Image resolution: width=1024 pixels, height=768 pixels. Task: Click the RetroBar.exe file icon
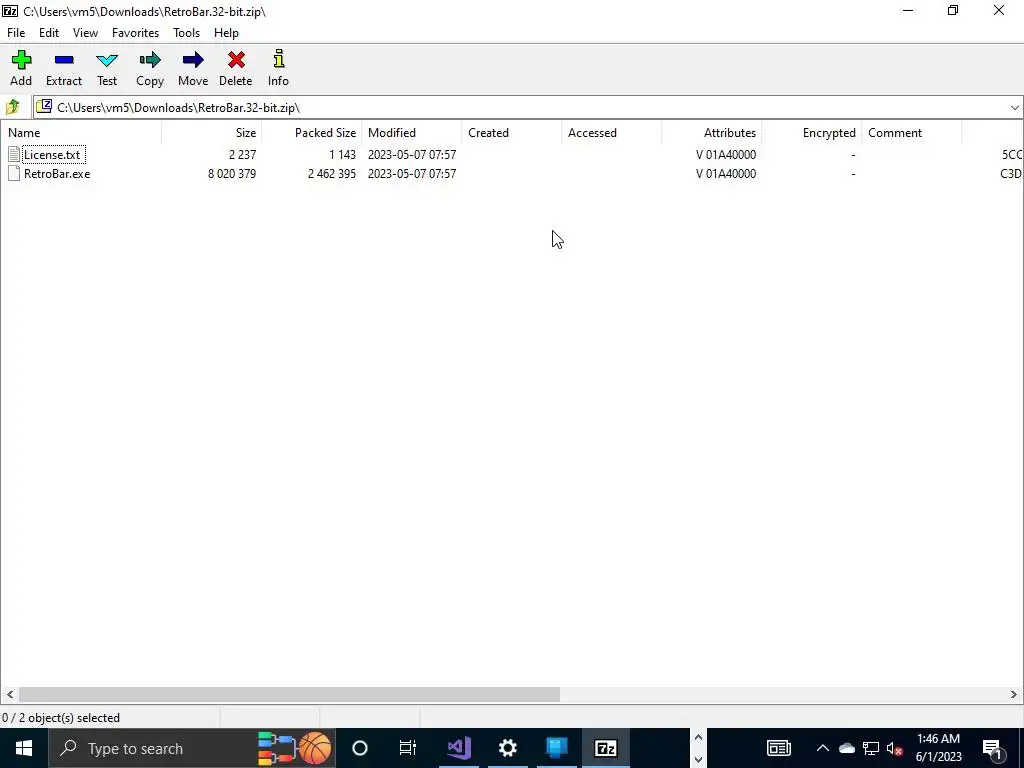tap(14, 174)
